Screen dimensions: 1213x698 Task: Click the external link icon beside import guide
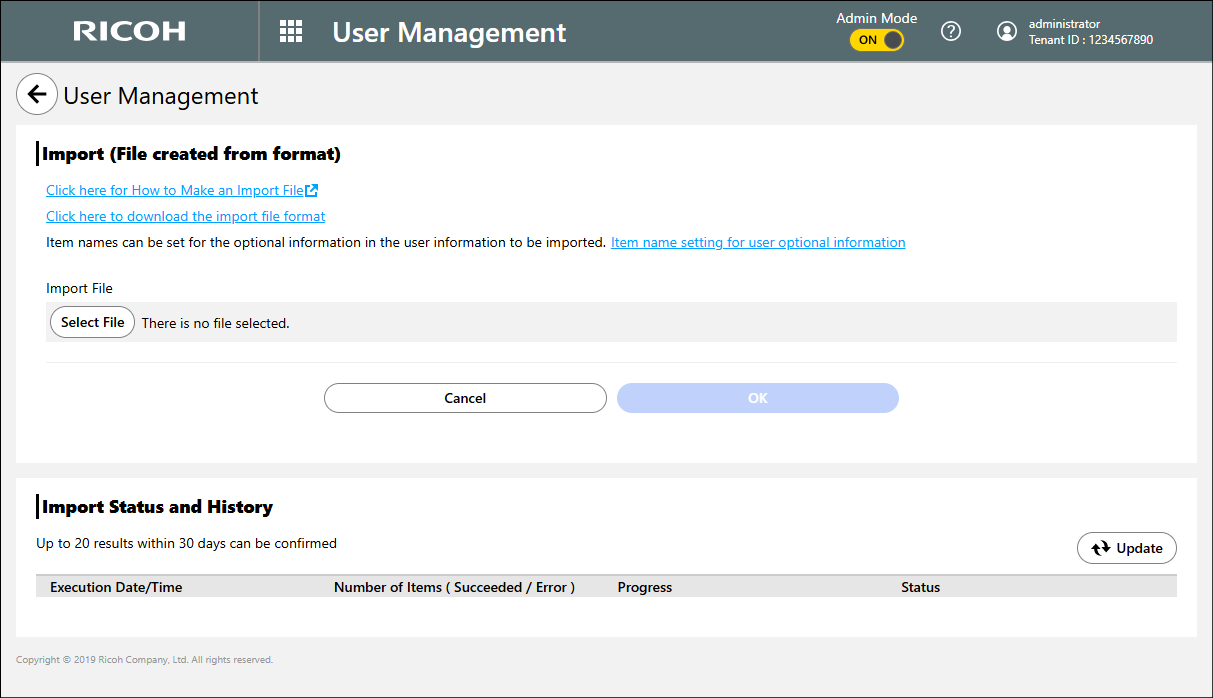pyautogui.click(x=312, y=190)
